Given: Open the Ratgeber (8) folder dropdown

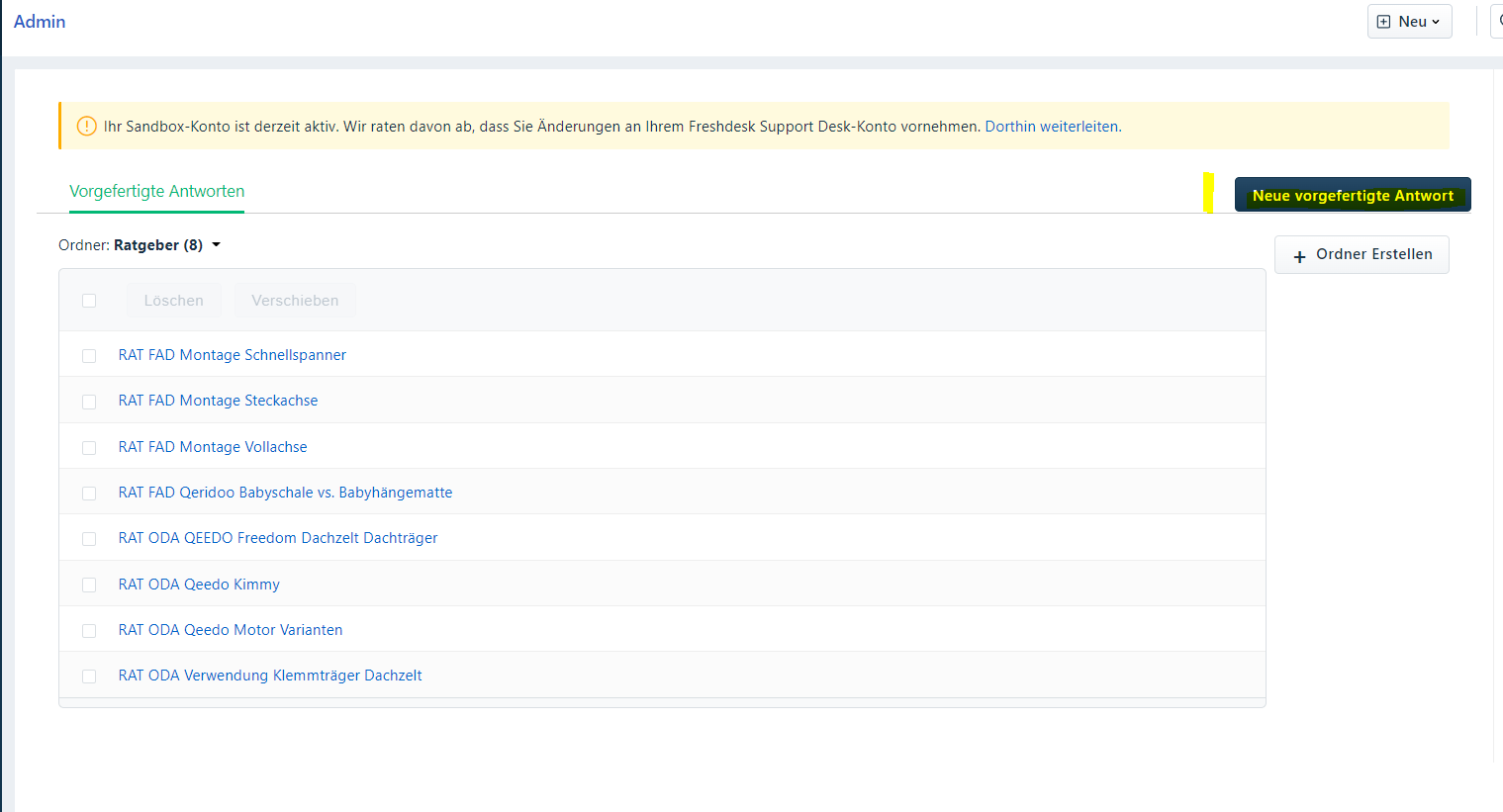Looking at the screenshot, I should pos(216,245).
